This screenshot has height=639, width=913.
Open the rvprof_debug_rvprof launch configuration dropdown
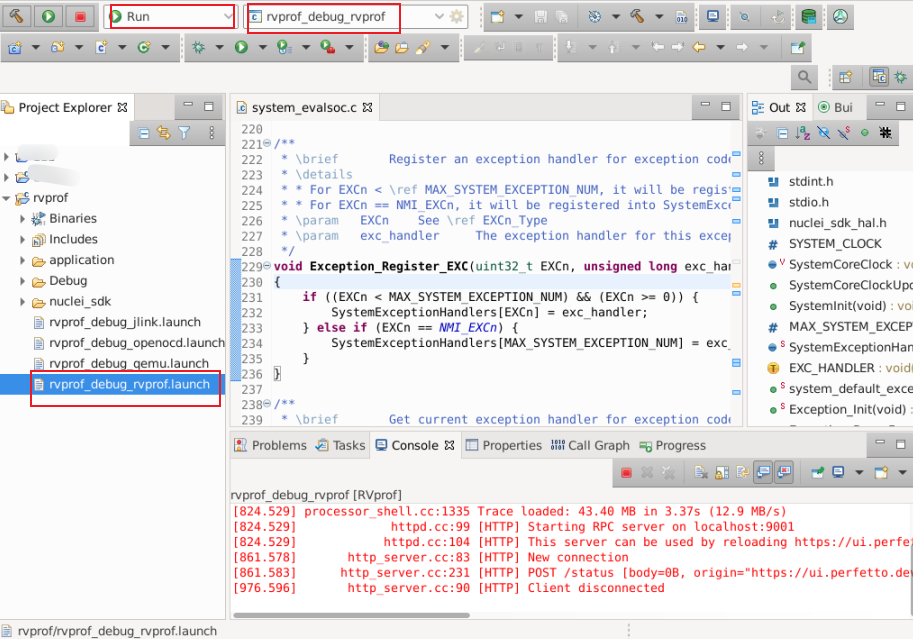439,17
